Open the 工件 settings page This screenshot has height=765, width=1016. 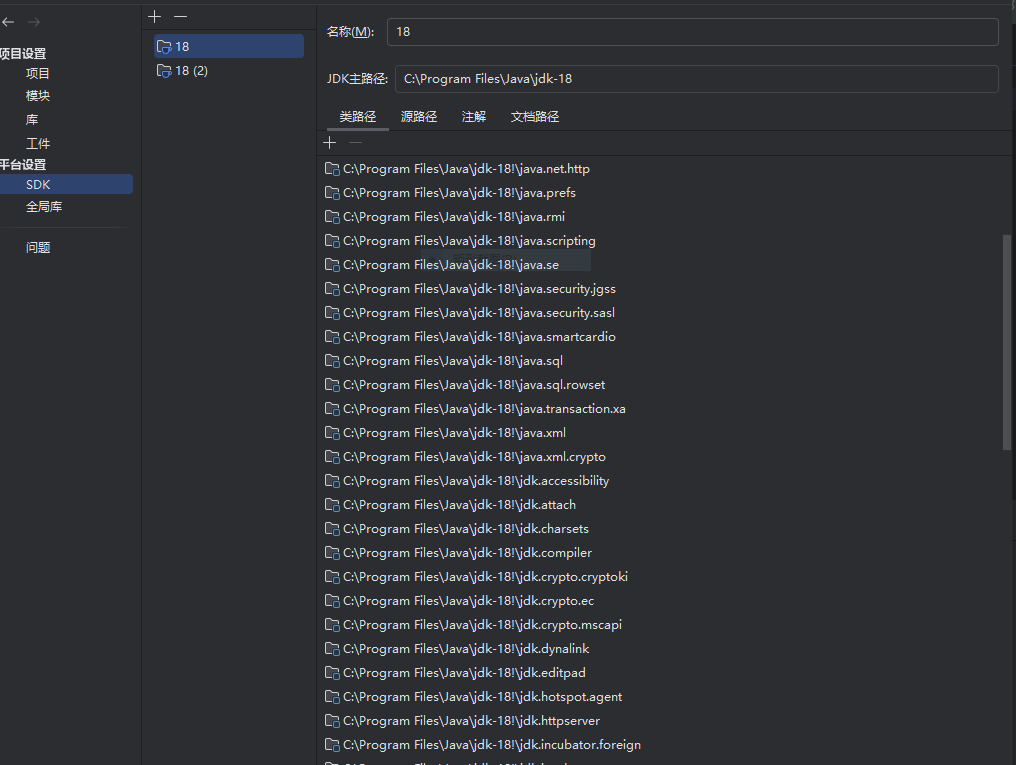coord(38,144)
